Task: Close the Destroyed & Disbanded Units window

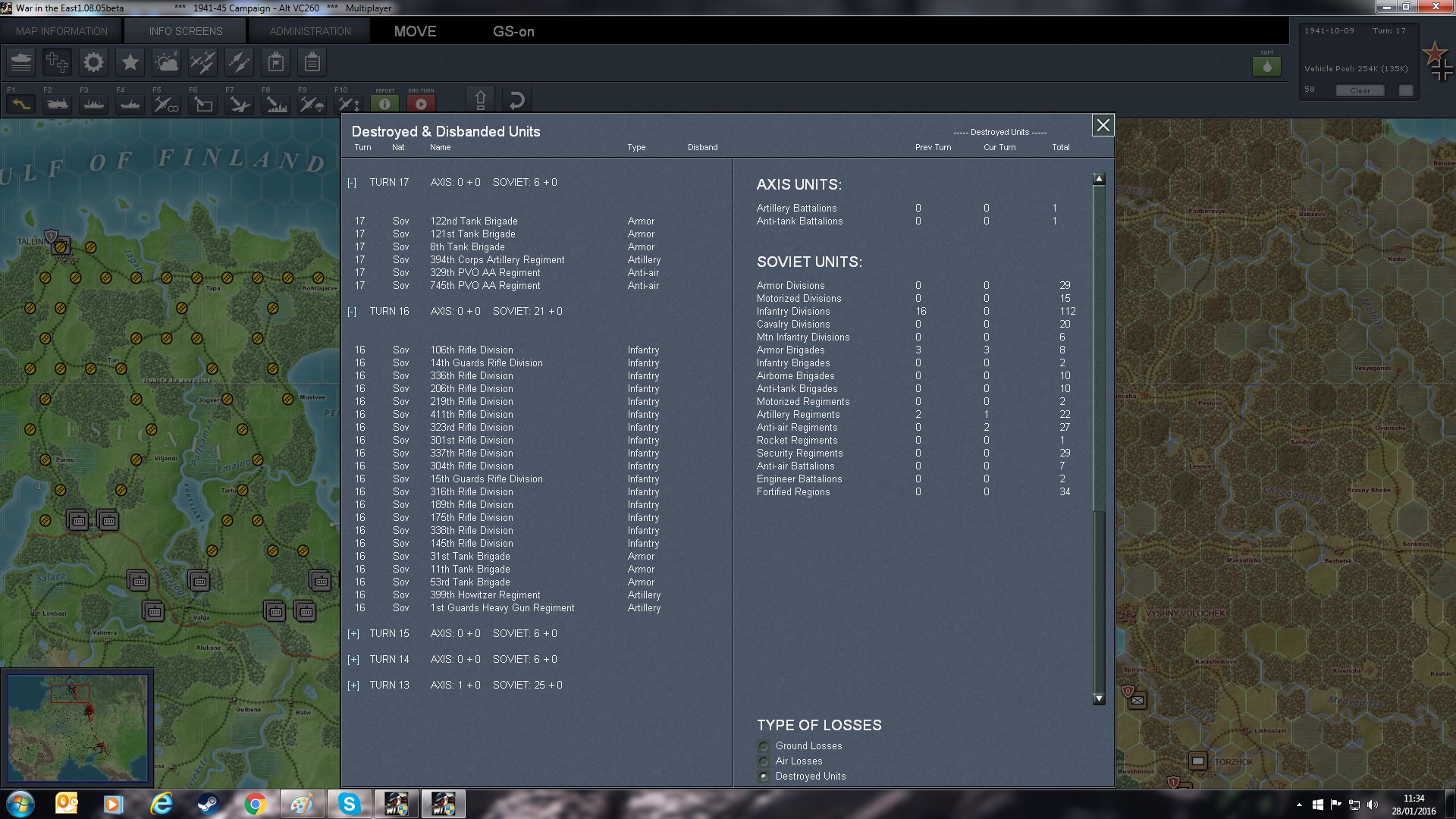Action: click(x=1103, y=125)
